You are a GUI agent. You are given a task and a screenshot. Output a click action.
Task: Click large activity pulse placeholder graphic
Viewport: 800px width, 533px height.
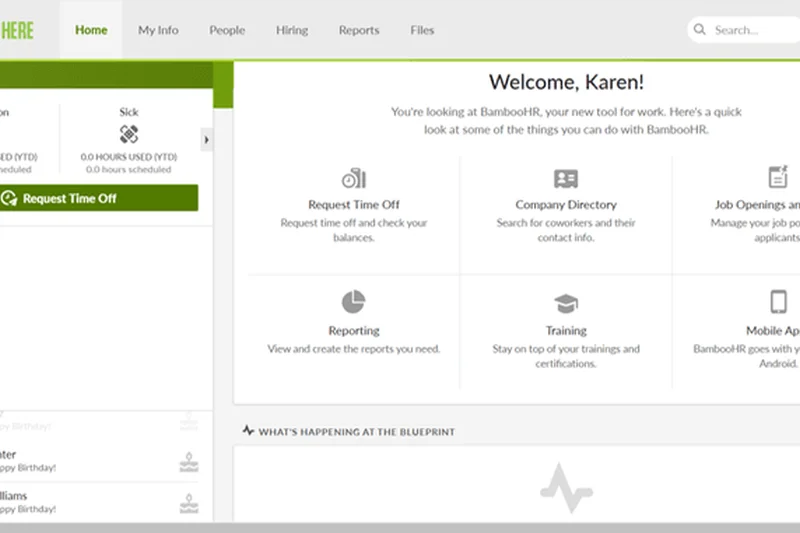[x=566, y=488]
